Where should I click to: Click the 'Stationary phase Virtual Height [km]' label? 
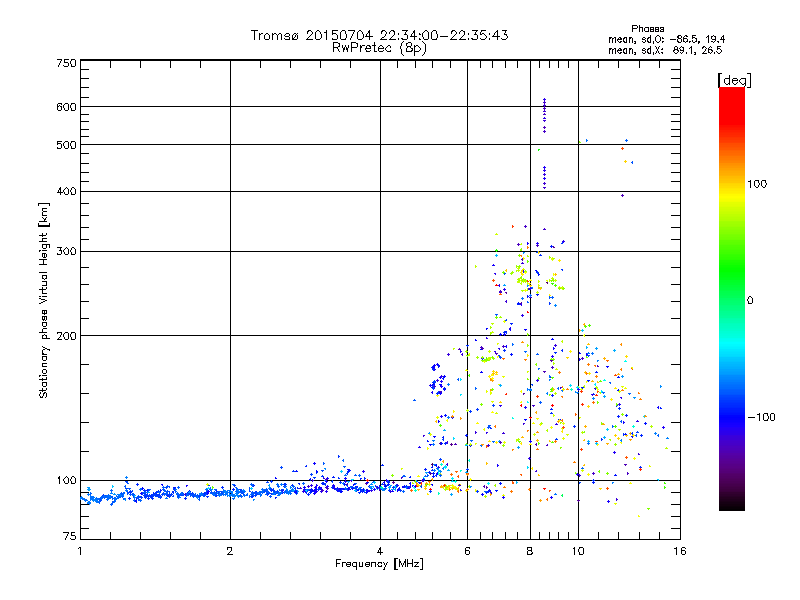pos(44,300)
